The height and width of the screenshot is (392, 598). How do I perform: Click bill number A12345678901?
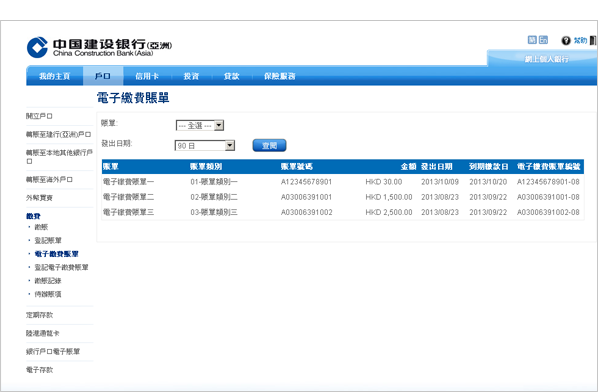point(307,182)
